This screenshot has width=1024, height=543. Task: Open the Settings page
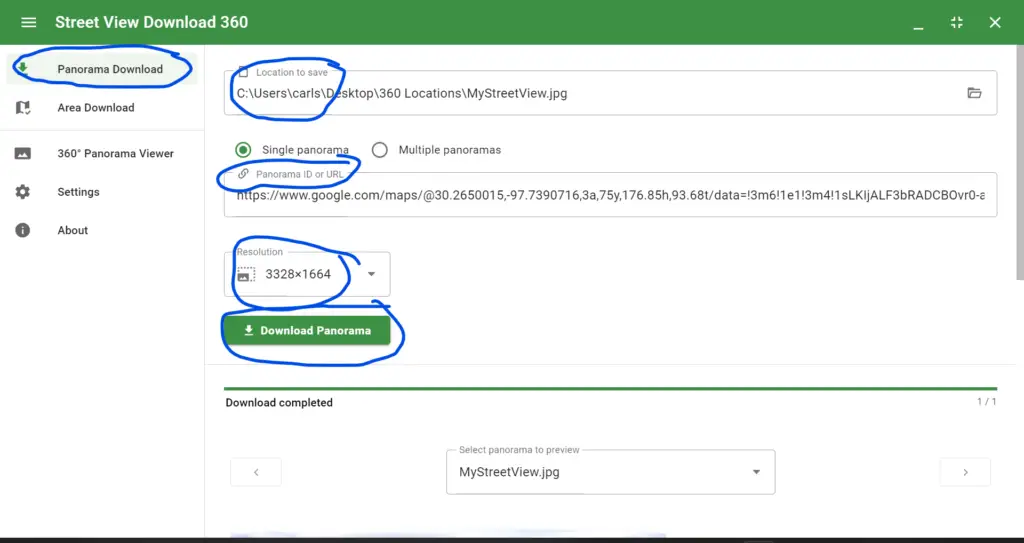click(x=101, y=192)
